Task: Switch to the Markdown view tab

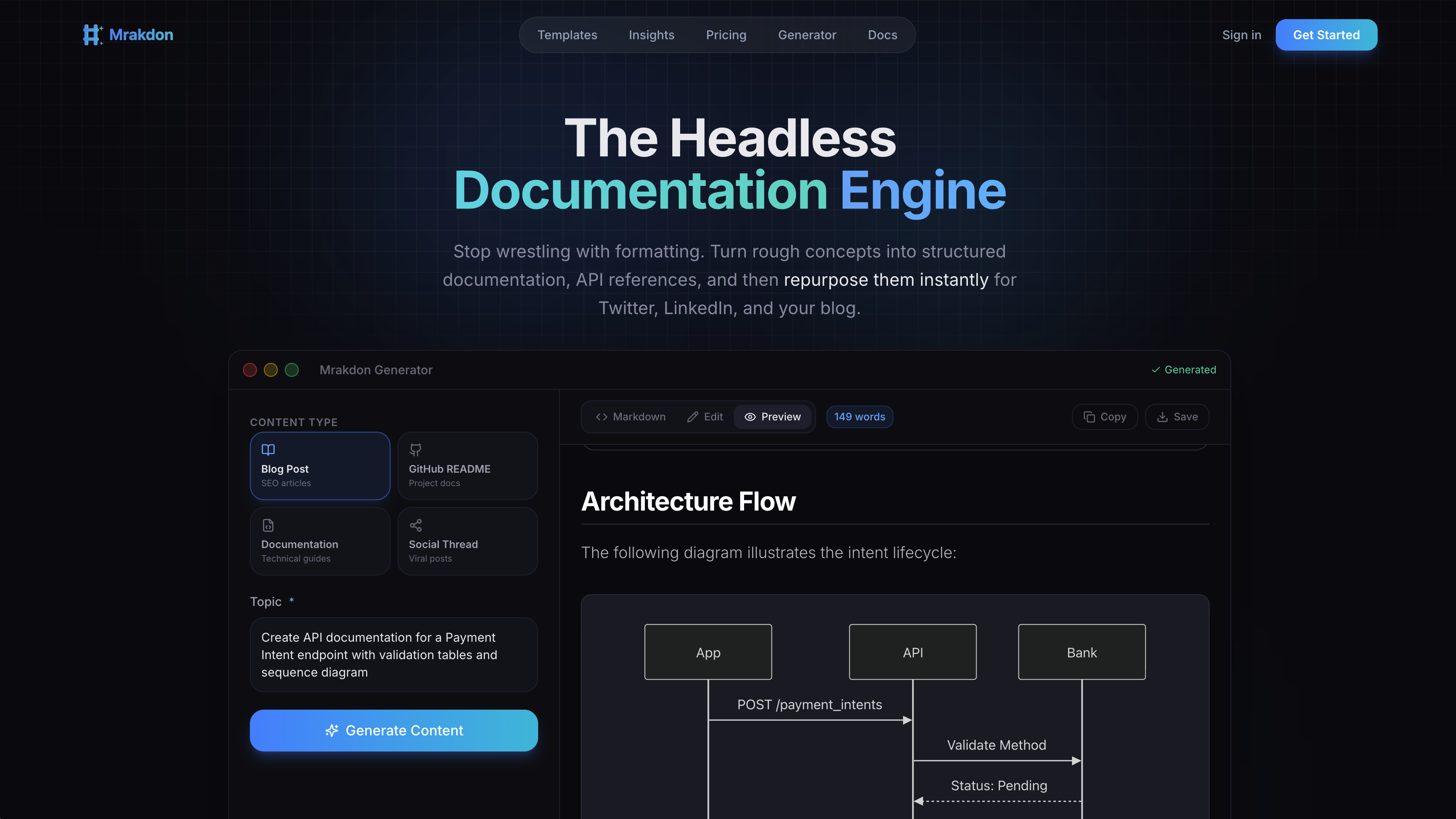Action: coord(630,417)
